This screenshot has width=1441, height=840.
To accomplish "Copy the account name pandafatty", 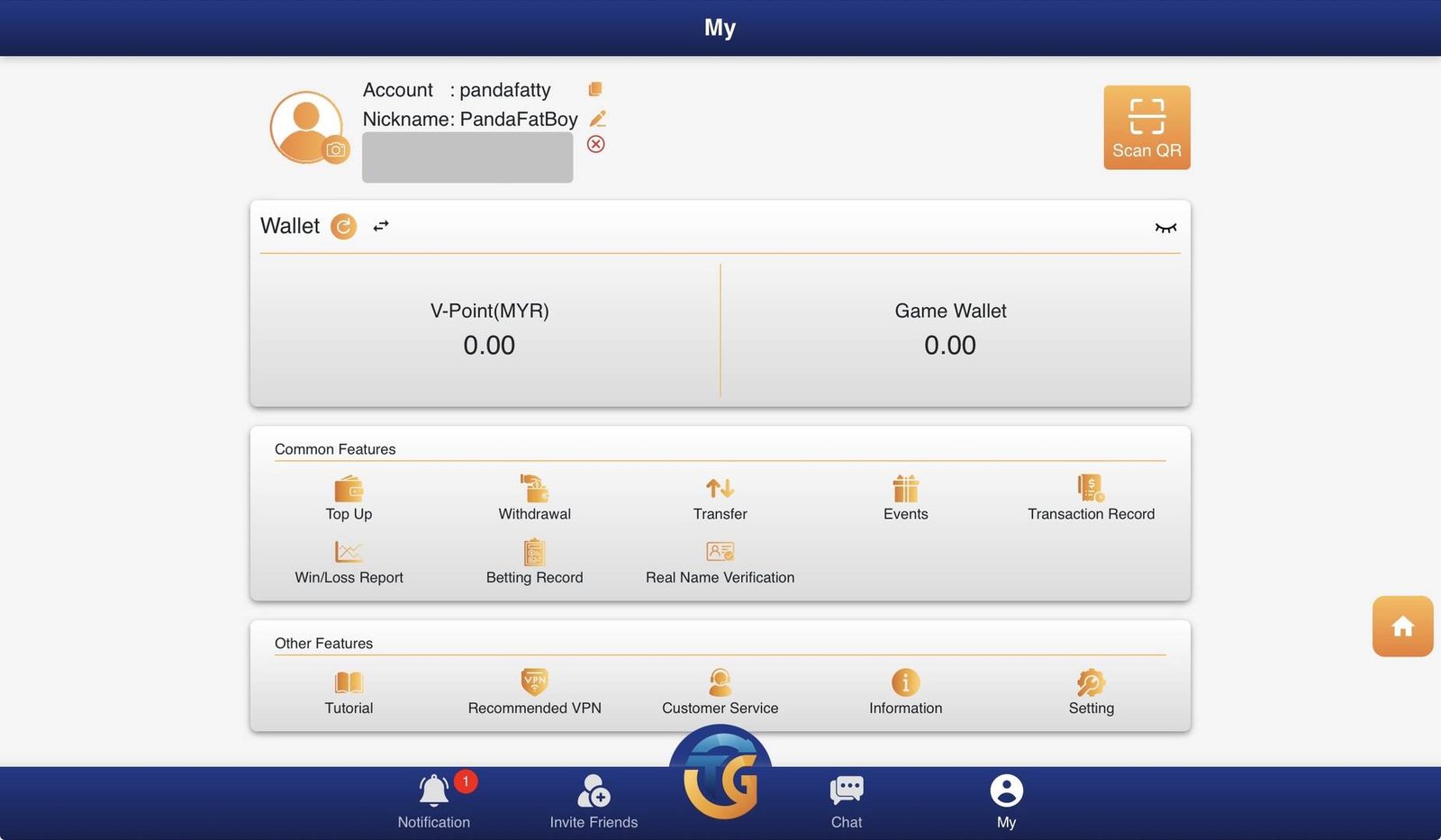I will point(594,89).
